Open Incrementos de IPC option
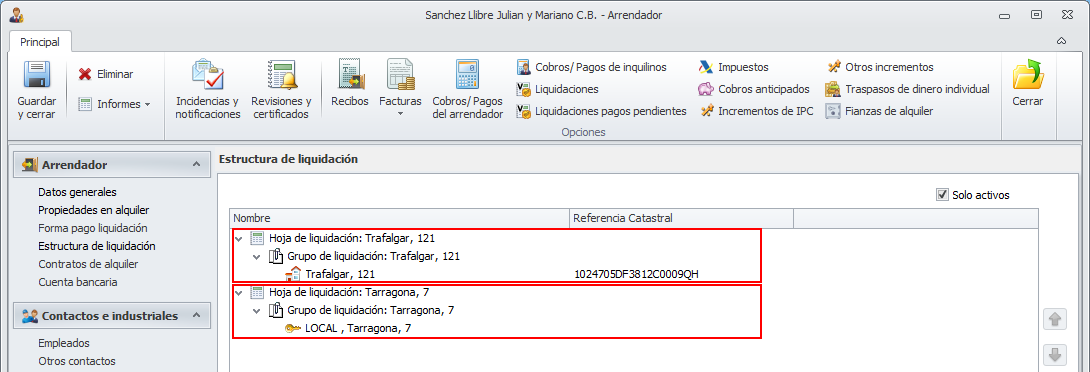This screenshot has height=372, width=1090. click(x=756, y=111)
